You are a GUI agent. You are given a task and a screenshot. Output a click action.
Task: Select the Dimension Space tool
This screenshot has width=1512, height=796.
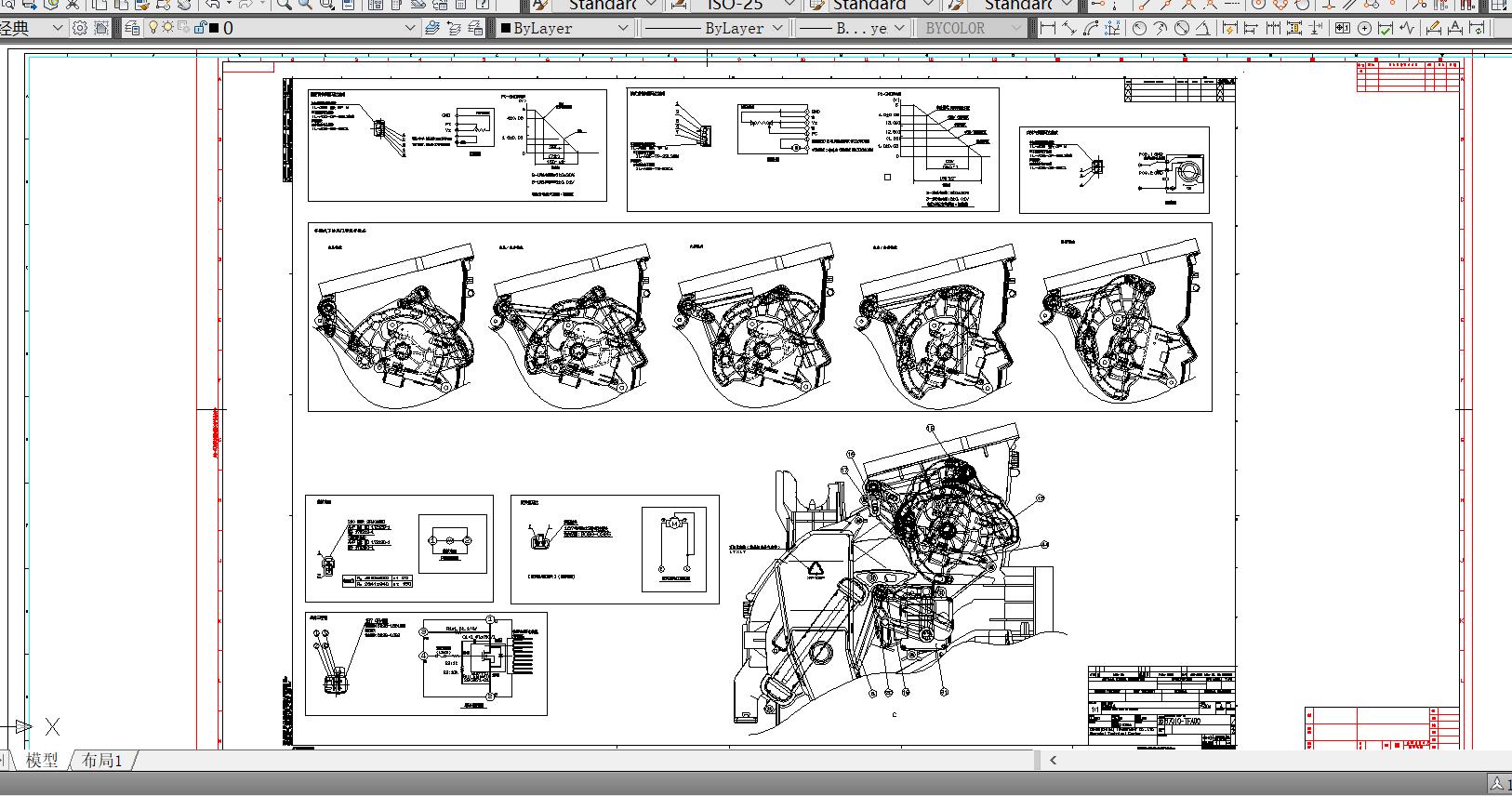(1294, 28)
